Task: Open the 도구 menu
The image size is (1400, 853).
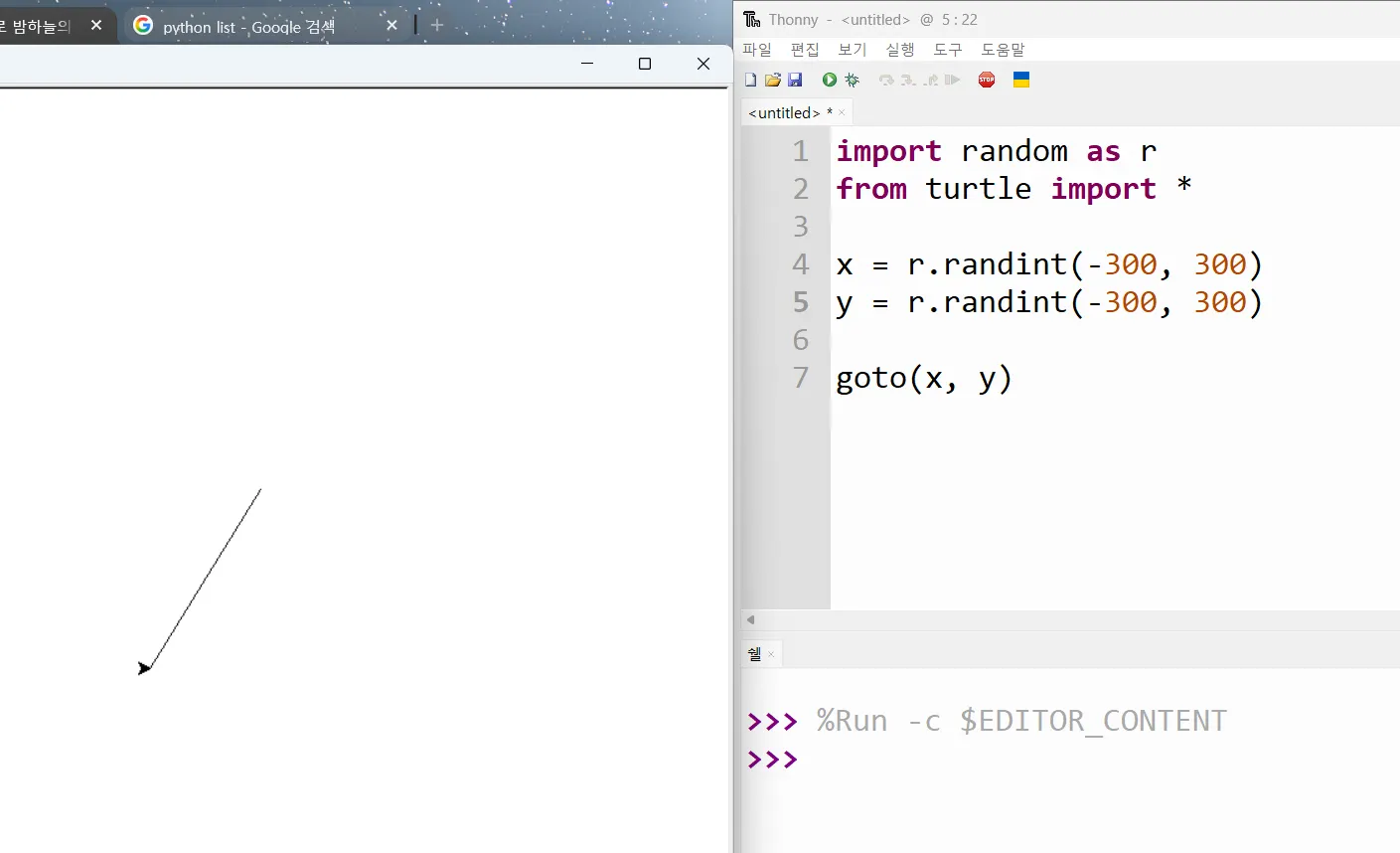Action: pos(948,50)
